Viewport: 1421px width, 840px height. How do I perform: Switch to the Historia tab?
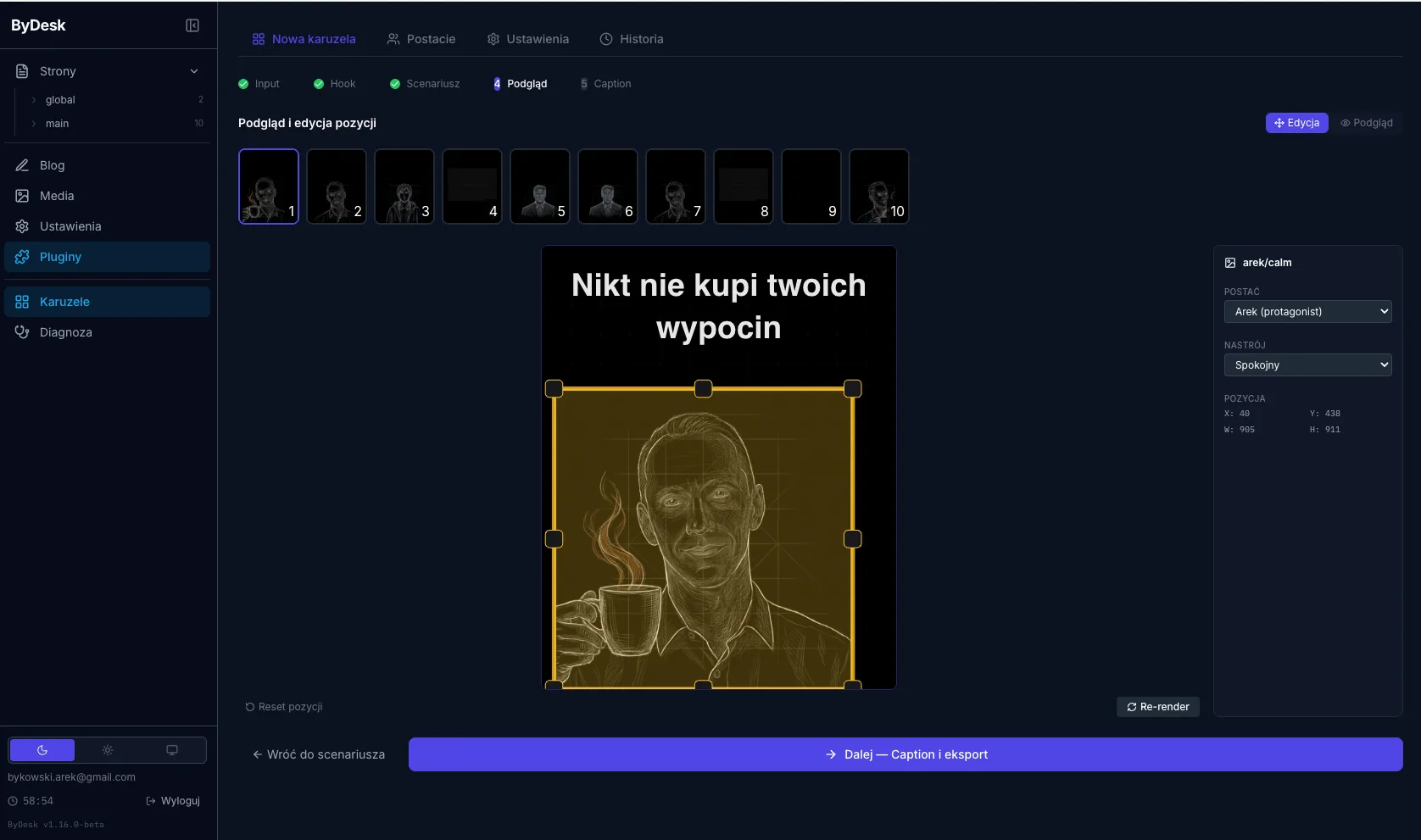pyautogui.click(x=631, y=39)
